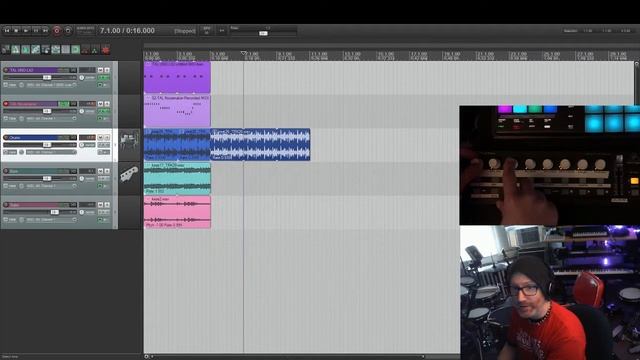This screenshot has height=360, width=640.
Task: Solo the TAL UNO-LX track
Action: click(x=107, y=70)
